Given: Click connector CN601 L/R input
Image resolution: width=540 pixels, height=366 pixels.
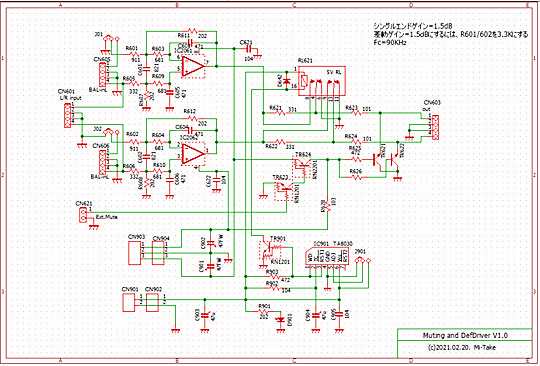Looking at the screenshot, I should pos(68,115).
